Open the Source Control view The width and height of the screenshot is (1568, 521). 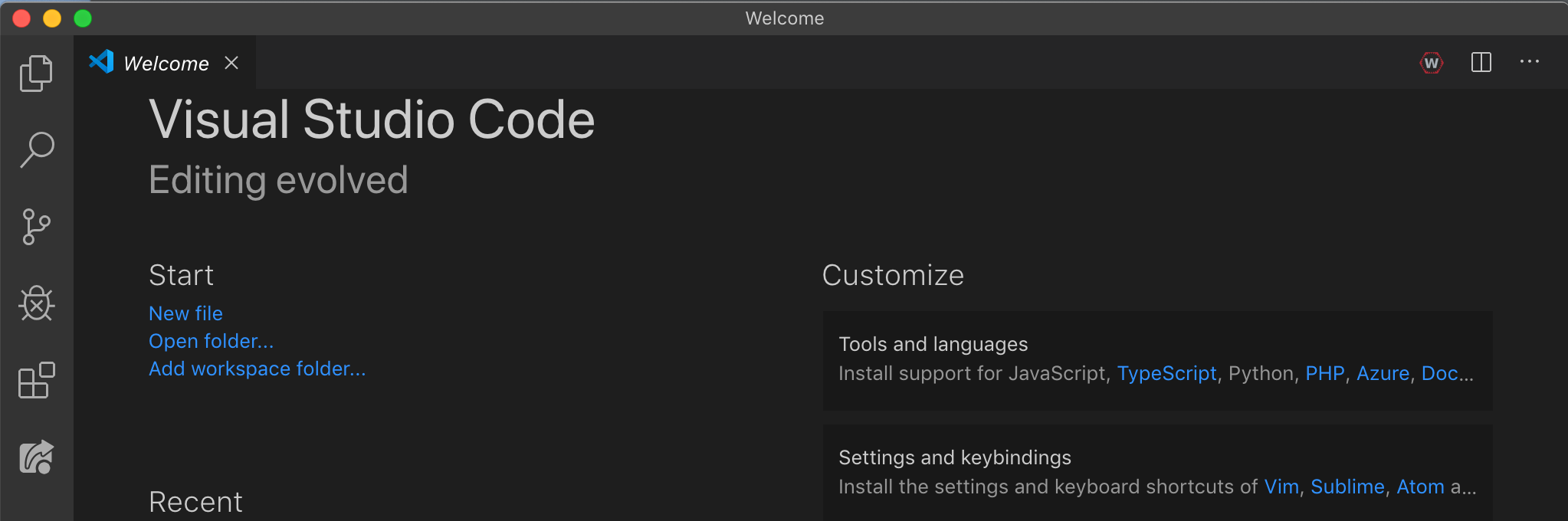pos(36,227)
